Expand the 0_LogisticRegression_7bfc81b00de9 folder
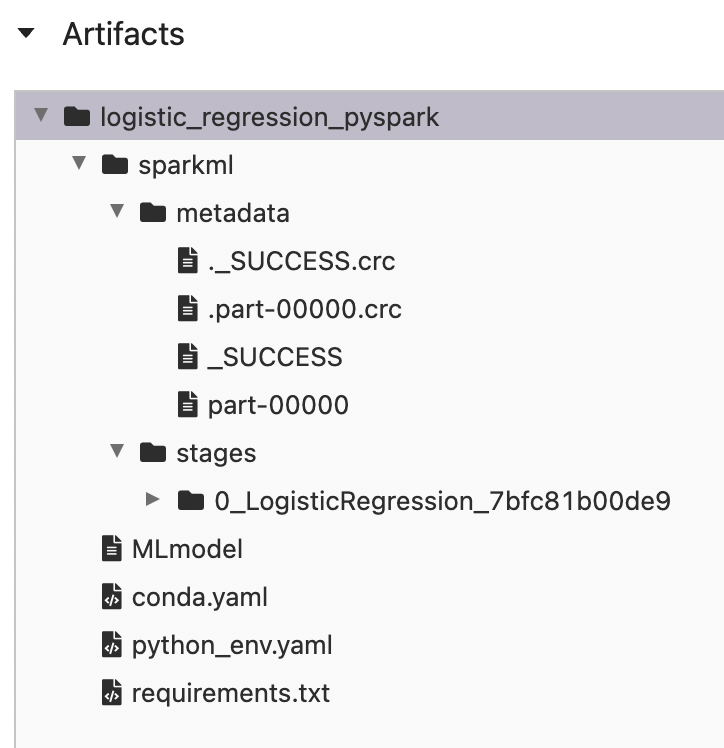This screenshot has width=724, height=748. pos(153,500)
